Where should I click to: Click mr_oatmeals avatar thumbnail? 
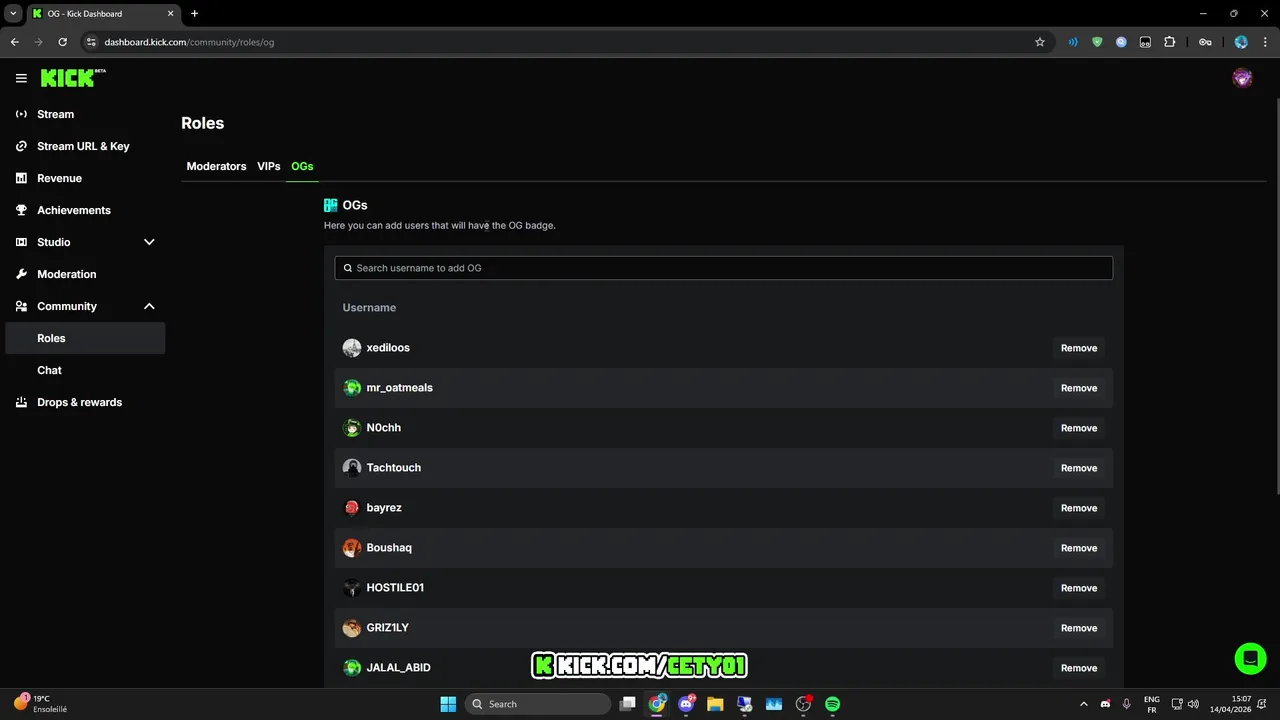352,388
